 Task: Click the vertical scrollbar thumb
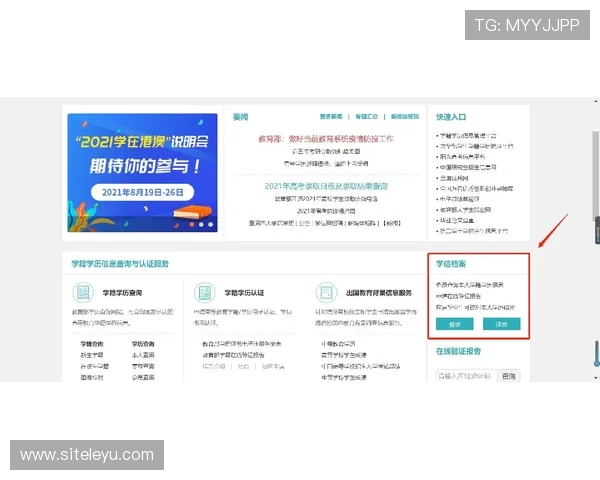[595, 175]
